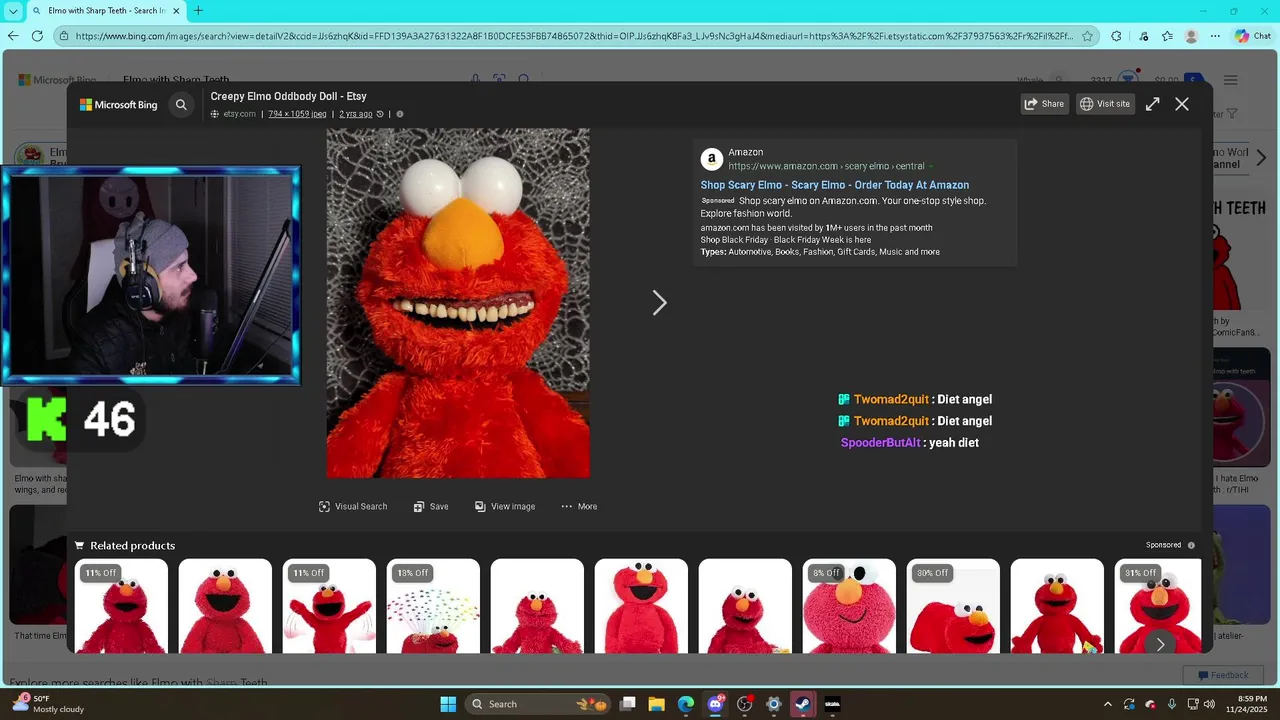The height and width of the screenshot is (720, 1280).
Task: Open the Visit site button
Action: pos(1105,104)
